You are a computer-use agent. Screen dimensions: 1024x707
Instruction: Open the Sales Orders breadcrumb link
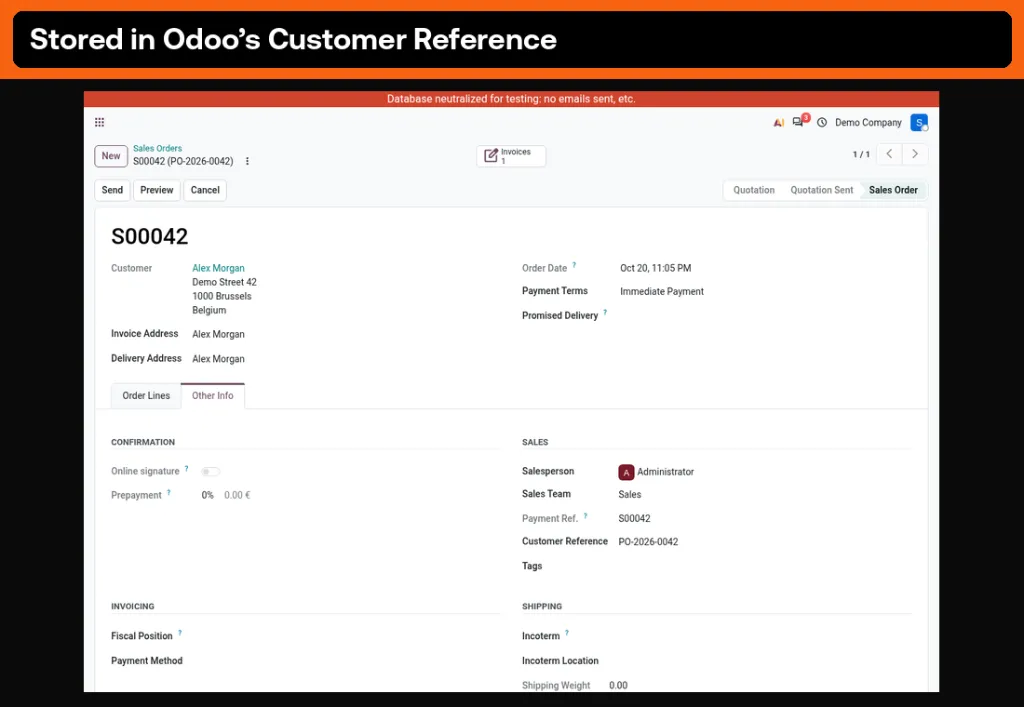(x=157, y=148)
